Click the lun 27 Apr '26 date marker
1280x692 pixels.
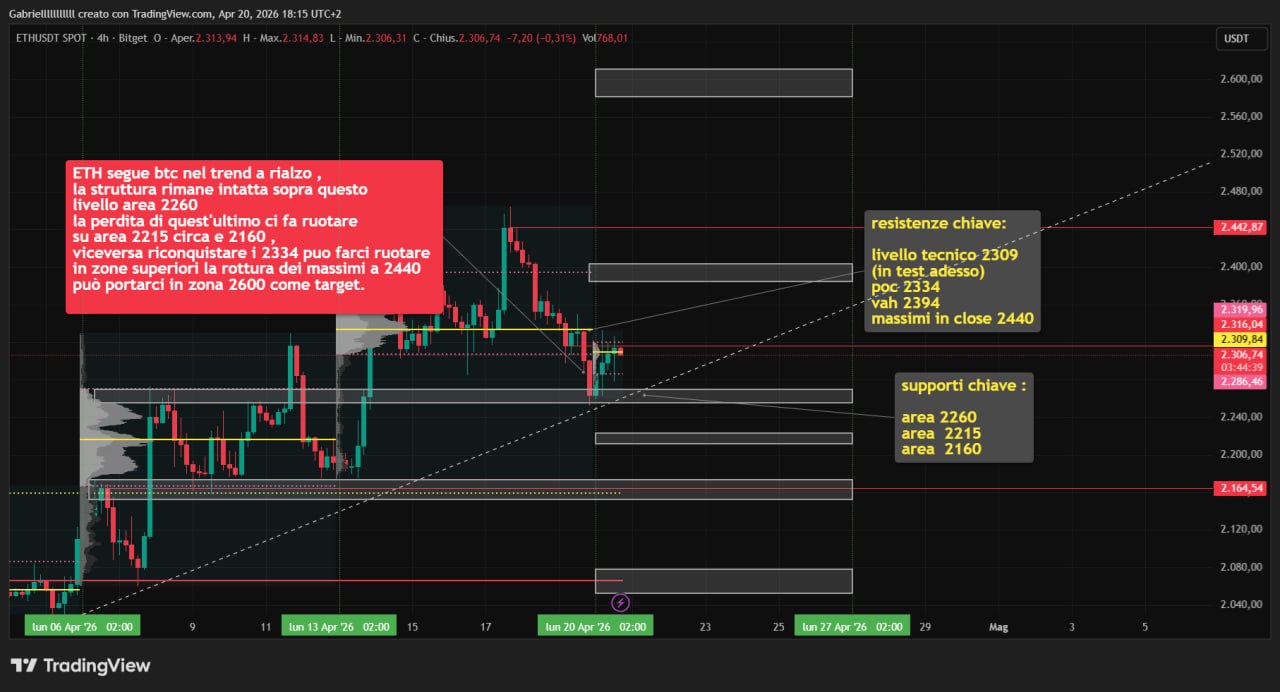(852, 626)
